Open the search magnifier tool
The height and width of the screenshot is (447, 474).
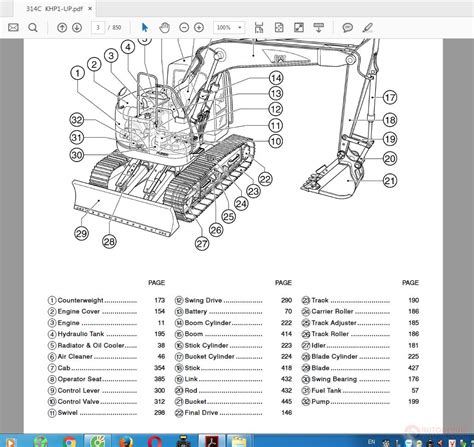click(x=33, y=27)
